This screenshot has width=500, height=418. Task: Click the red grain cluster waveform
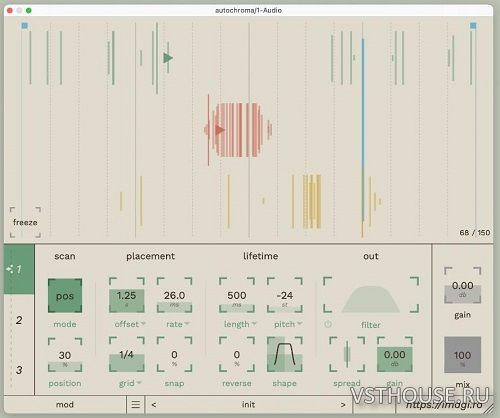click(238, 130)
